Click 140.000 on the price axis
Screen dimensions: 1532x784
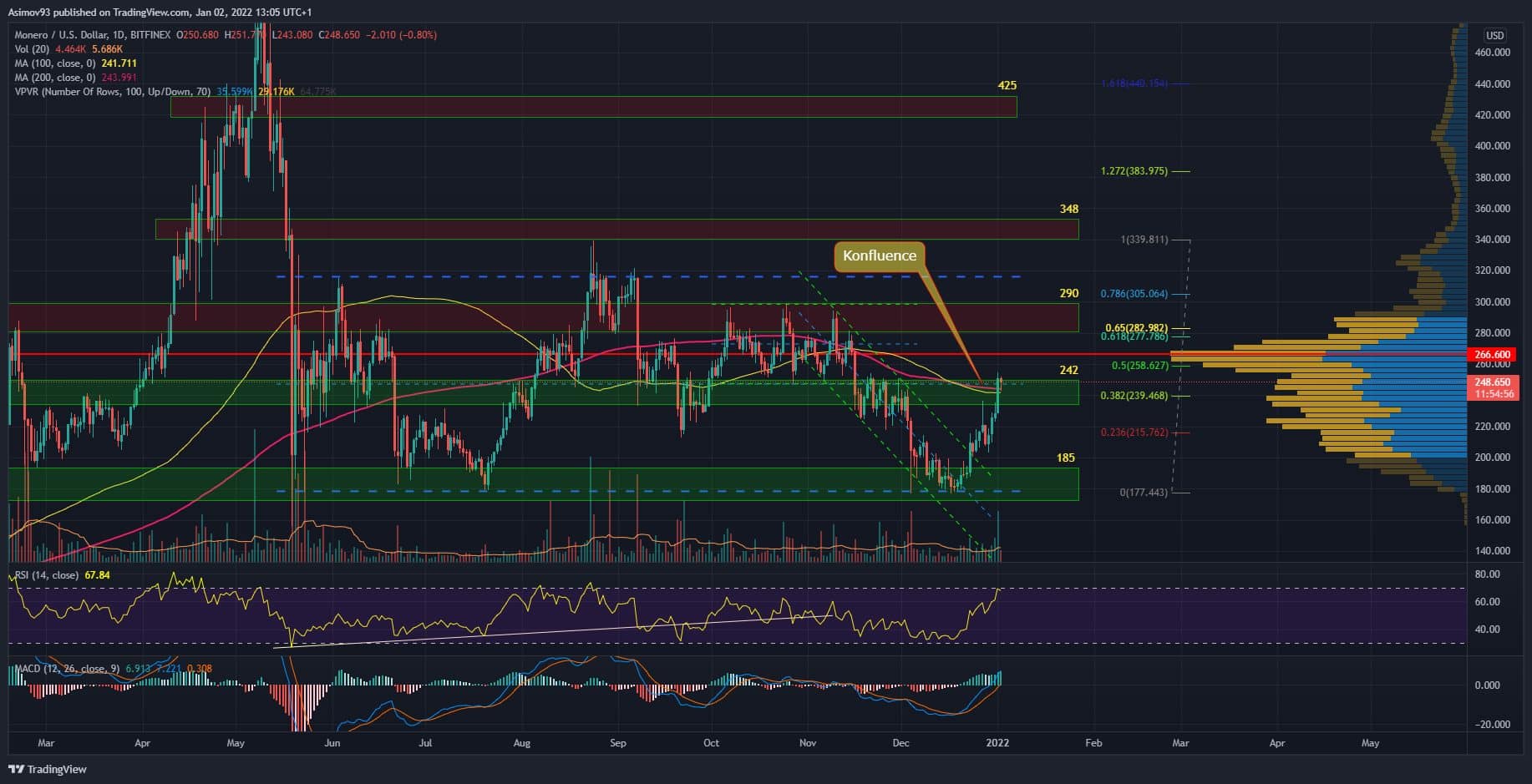[x=1492, y=551]
